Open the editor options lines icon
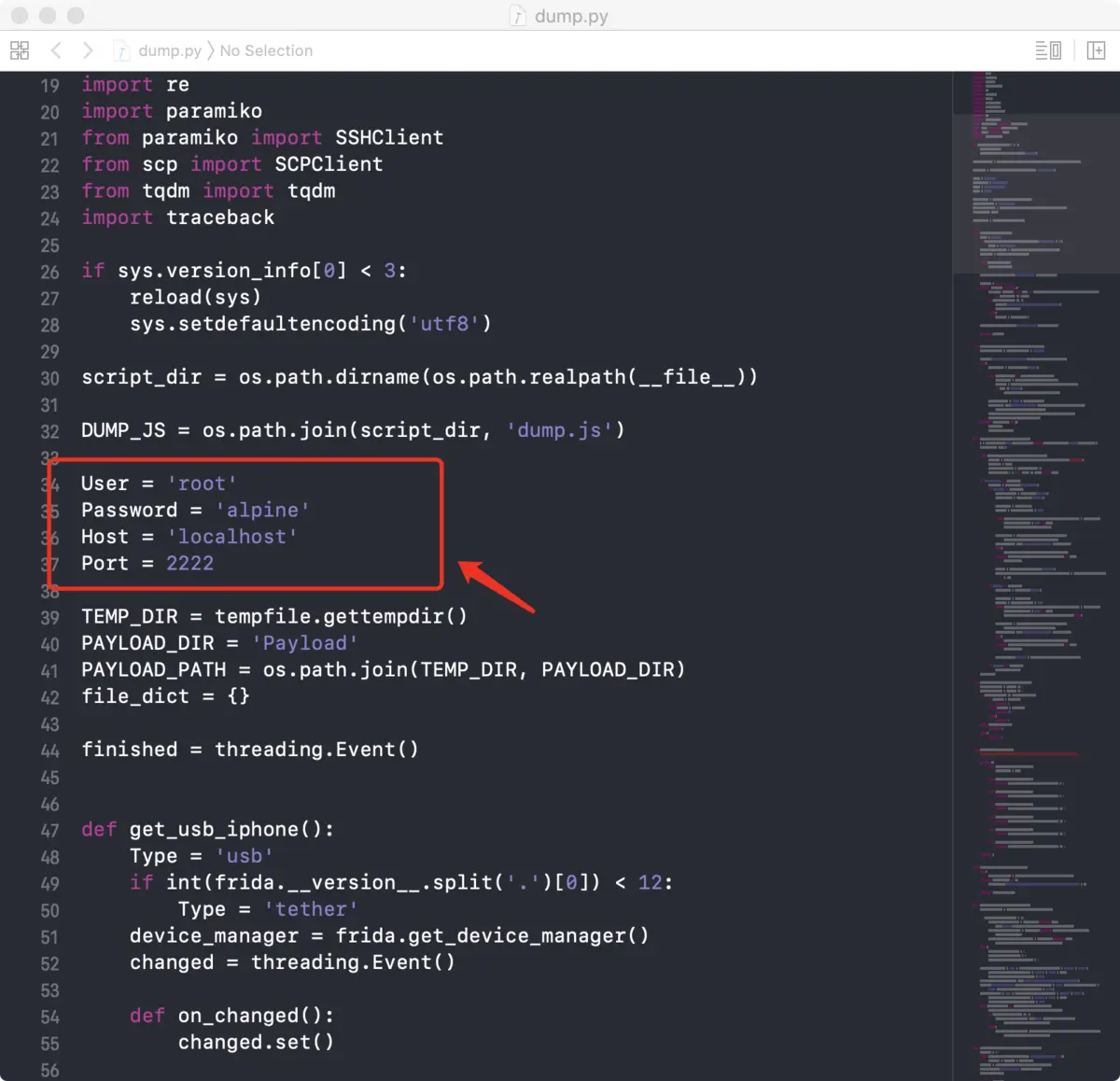The height and width of the screenshot is (1081, 1120). [1048, 50]
